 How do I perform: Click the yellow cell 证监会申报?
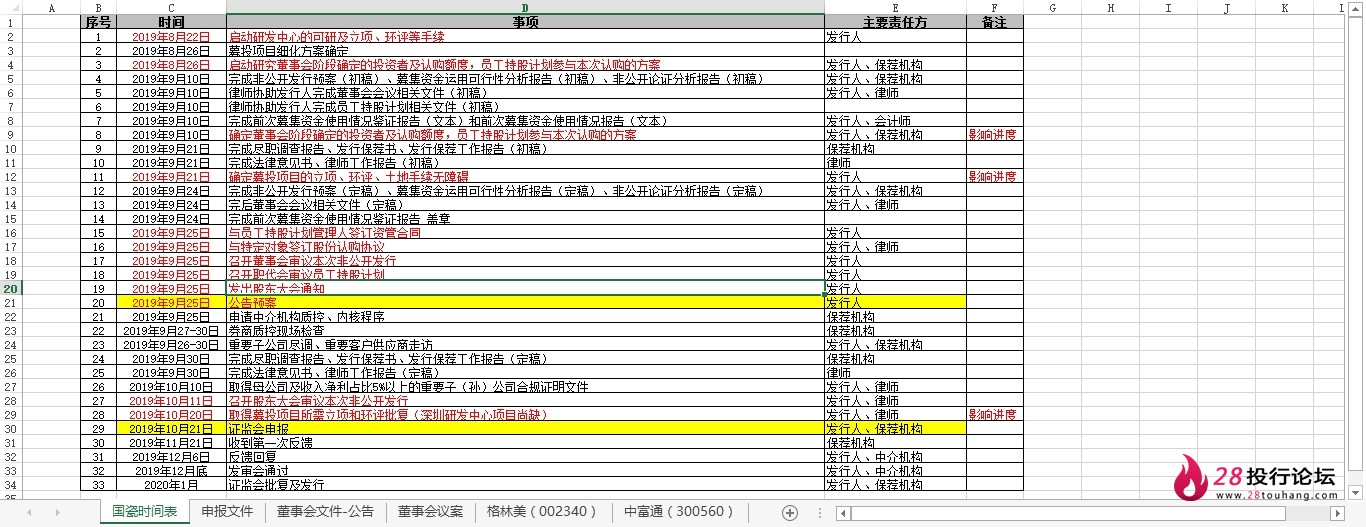pos(525,428)
